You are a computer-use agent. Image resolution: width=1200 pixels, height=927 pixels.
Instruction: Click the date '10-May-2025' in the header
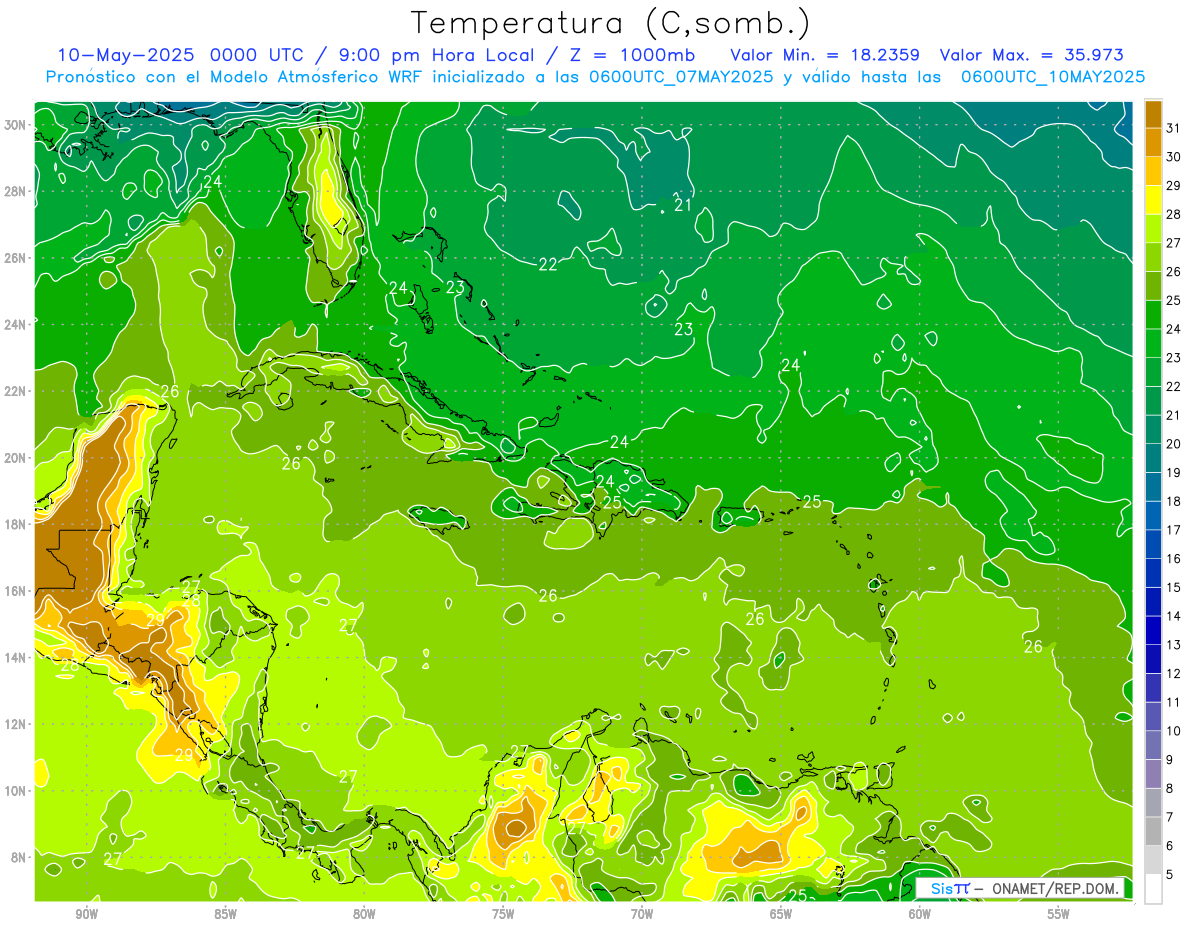(x=127, y=55)
